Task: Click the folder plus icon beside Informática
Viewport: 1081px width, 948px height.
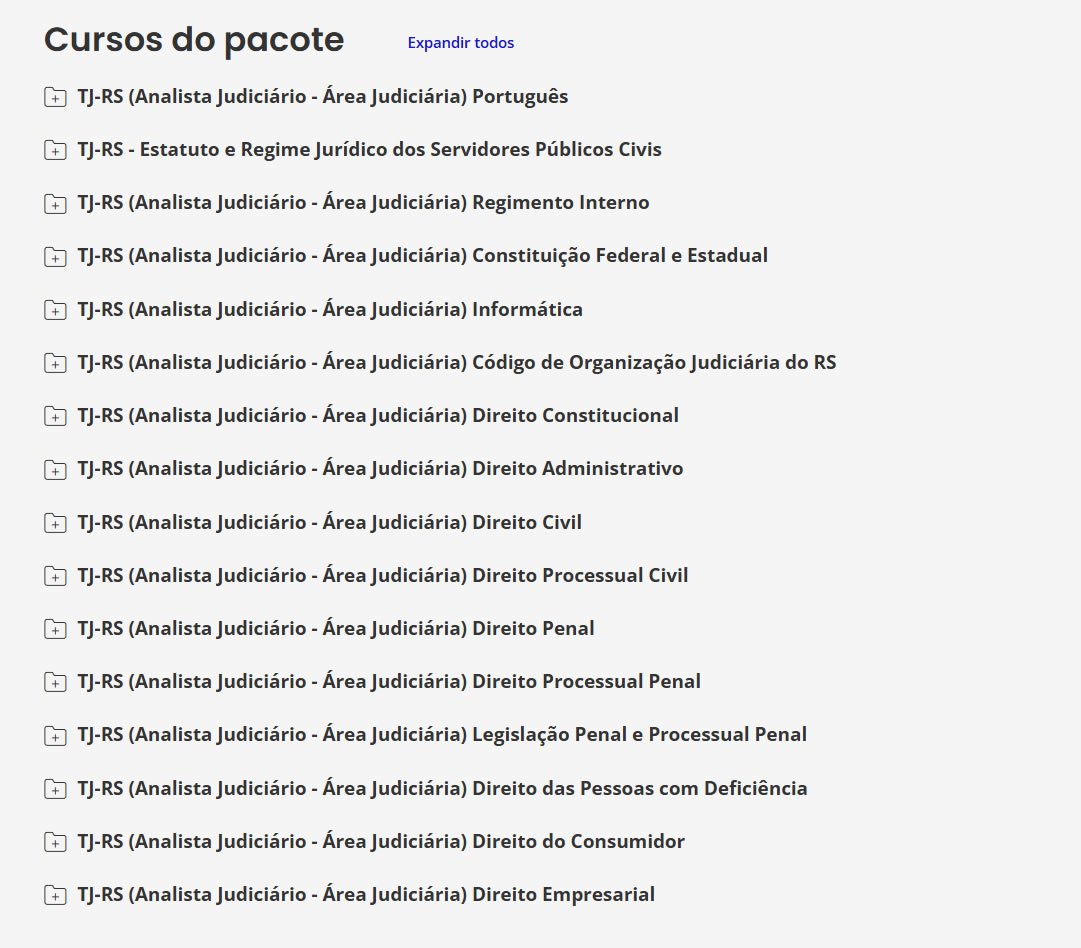Action: pos(55,310)
